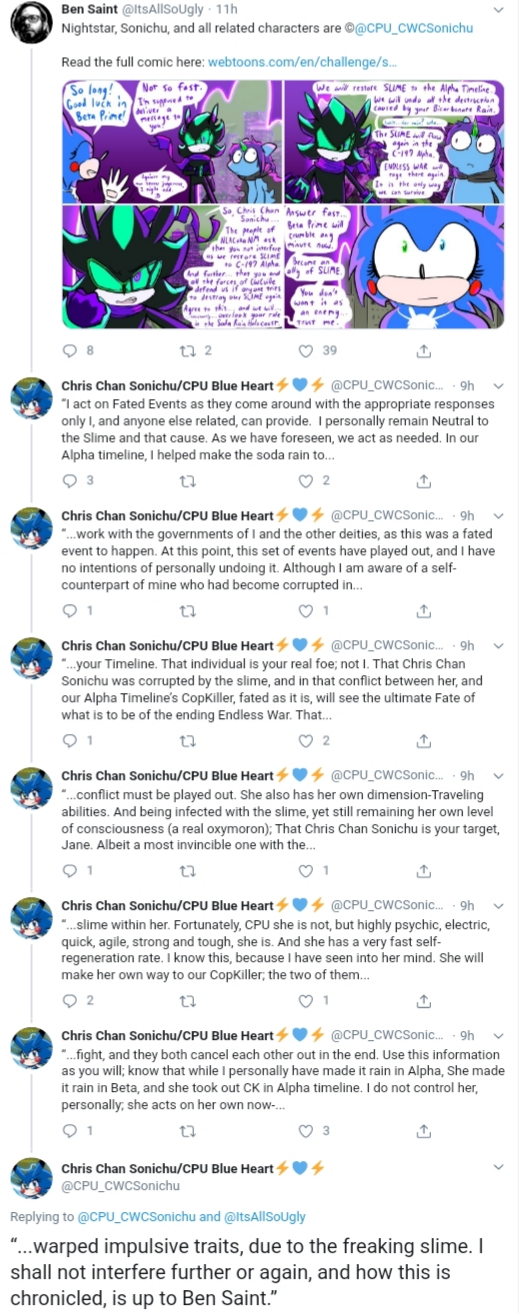Open chevron menu on final '...warped impulsive traits' tweet
Screen dimensions: 519x1313
tap(500, 1169)
